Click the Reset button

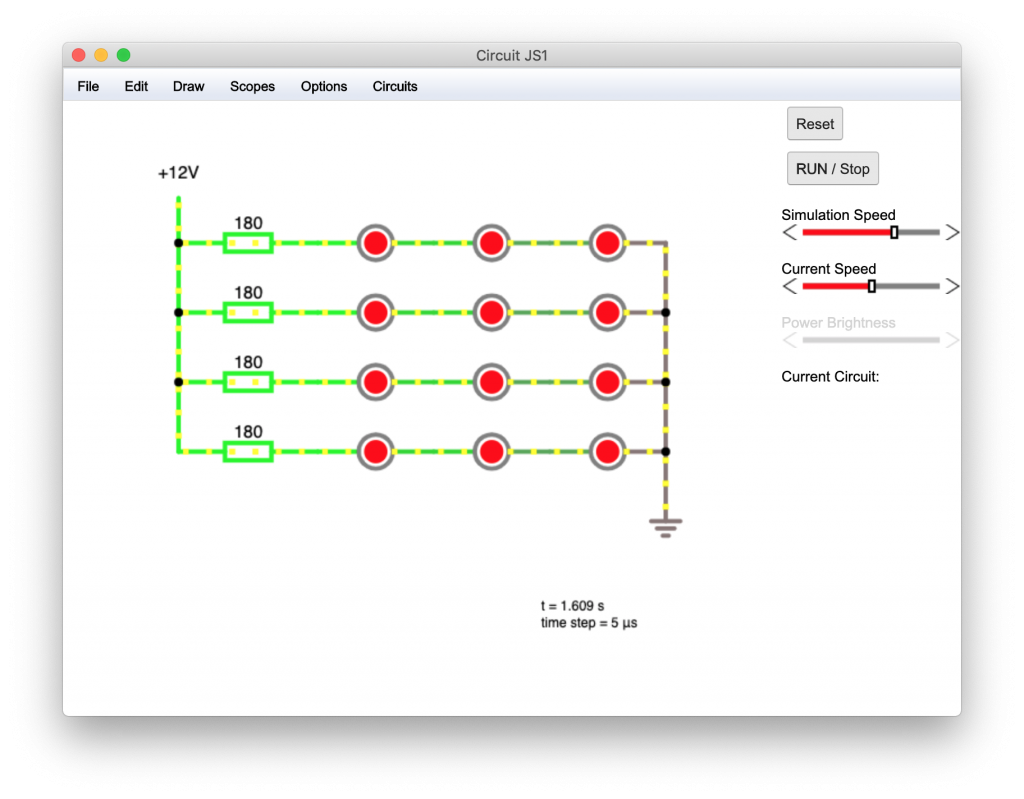click(x=814, y=123)
